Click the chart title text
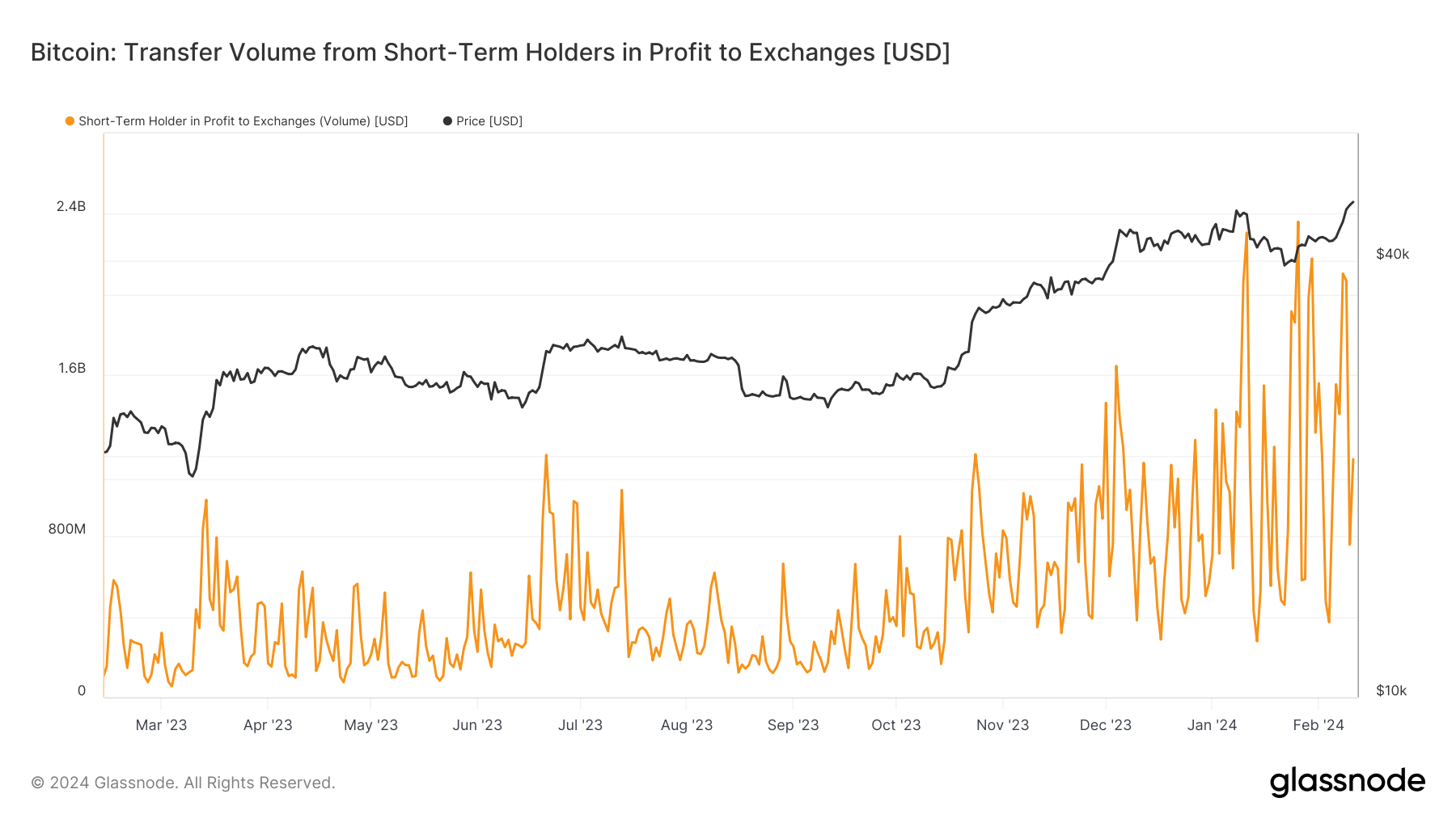Screen dimensions: 1456x819 [490, 53]
